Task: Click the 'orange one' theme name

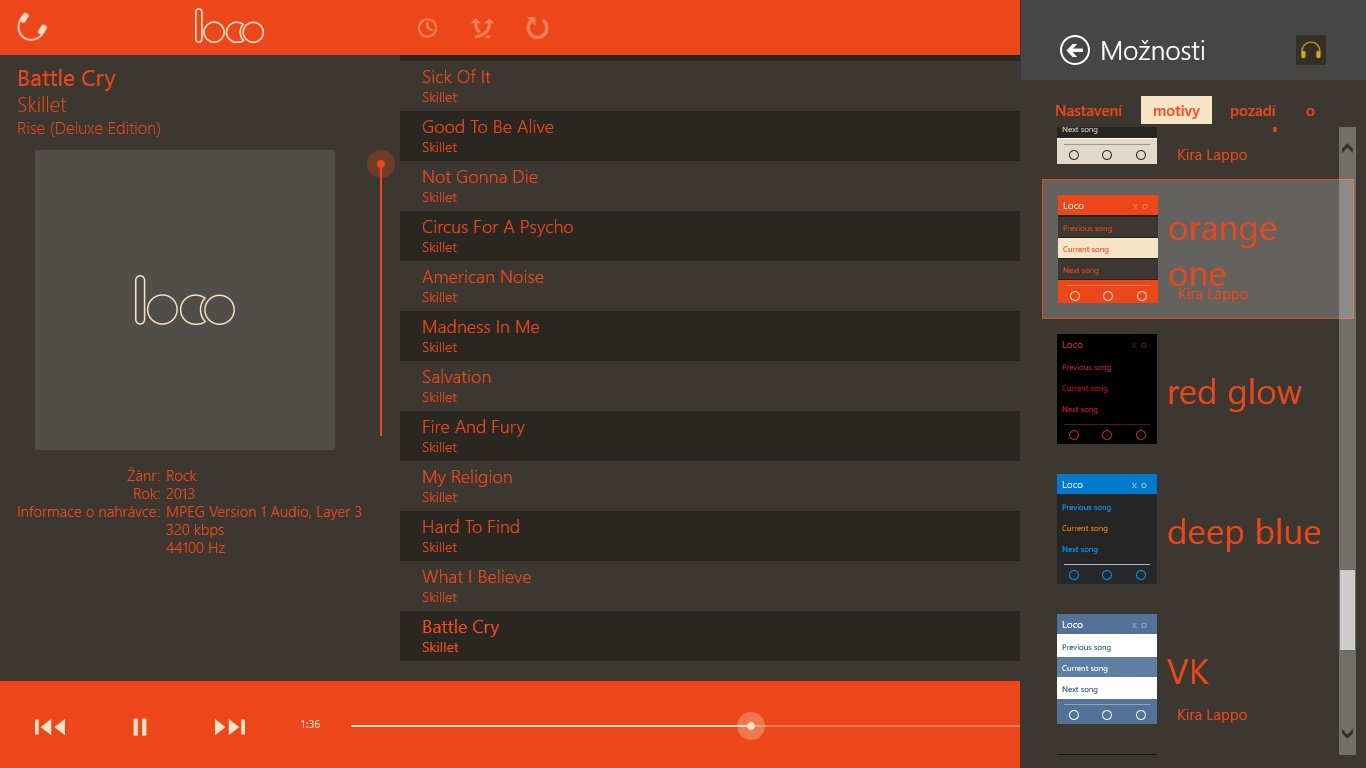Action: [x=1222, y=251]
